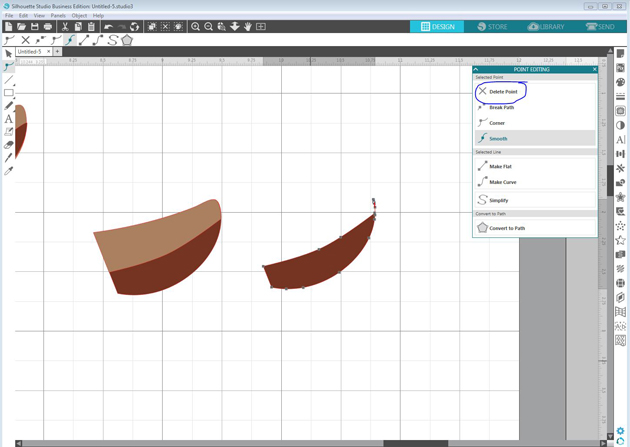Switch to the STORE tab

[492, 27]
